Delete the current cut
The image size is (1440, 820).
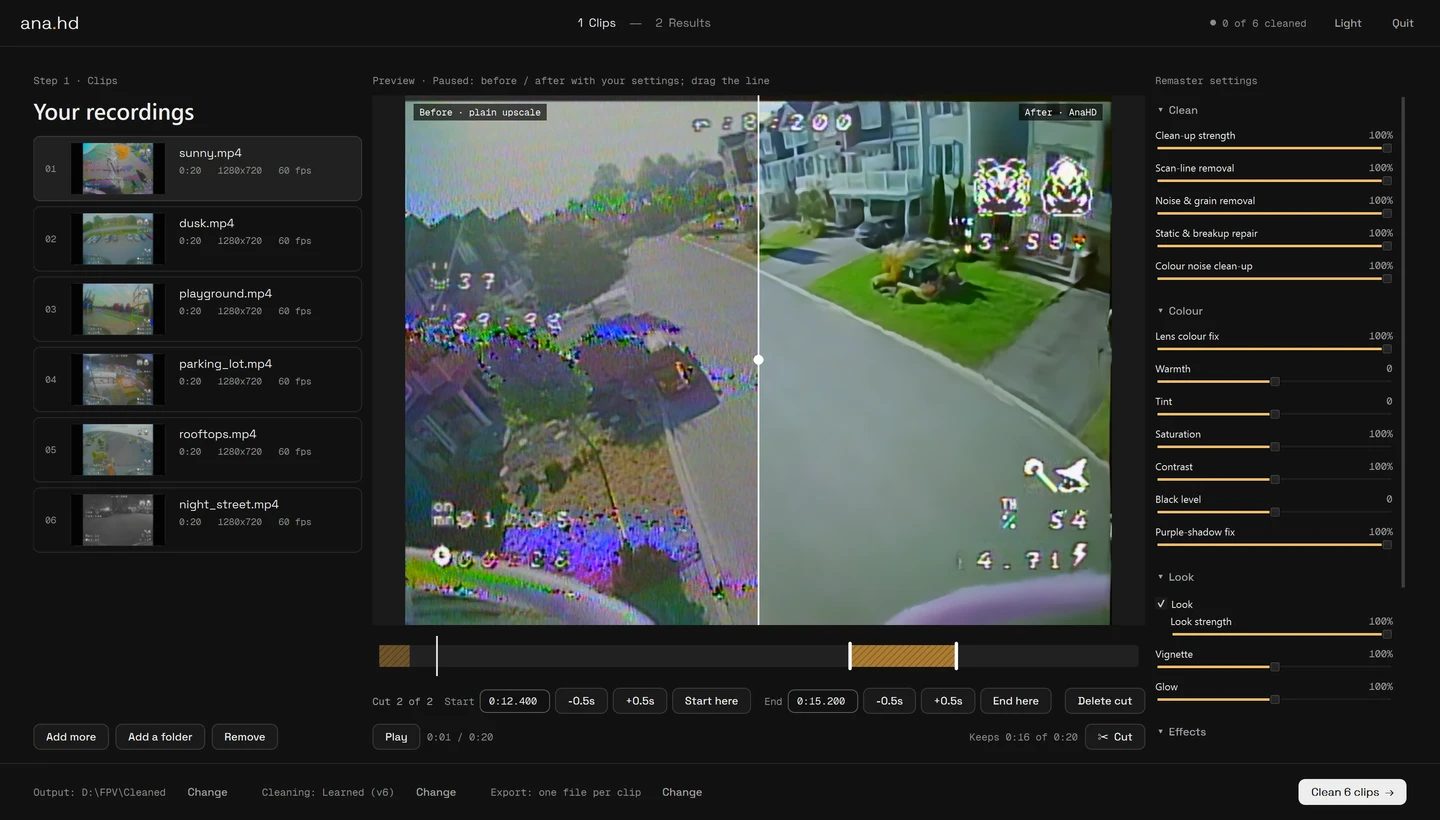pyautogui.click(x=1105, y=701)
